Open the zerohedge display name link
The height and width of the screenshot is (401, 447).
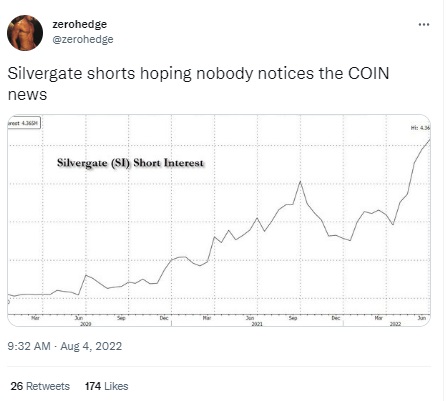pyautogui.click(x=80, y=24)
